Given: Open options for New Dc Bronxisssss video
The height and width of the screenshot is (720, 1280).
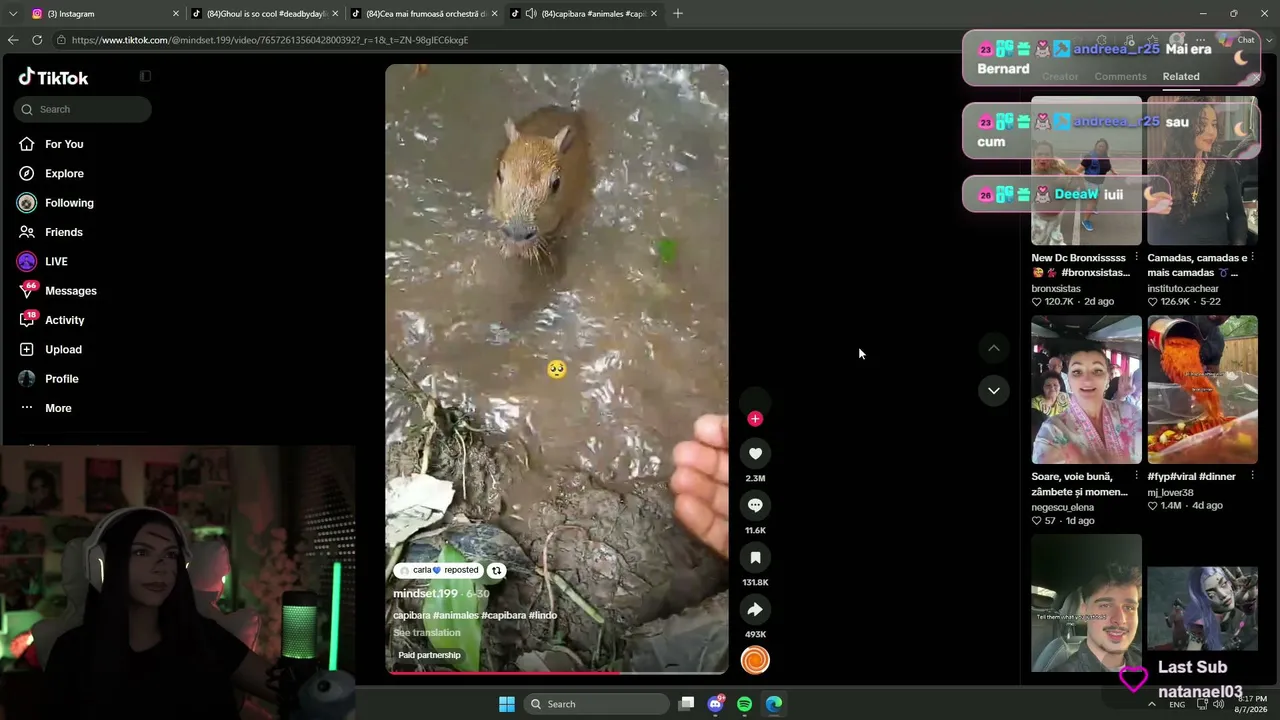Looking at the screenshot, I should tap(1136, 258).
